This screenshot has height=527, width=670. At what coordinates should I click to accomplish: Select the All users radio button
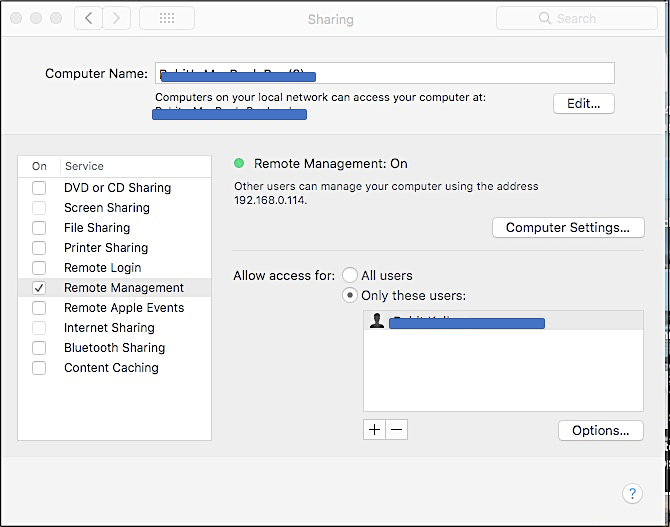click(350, 275)
